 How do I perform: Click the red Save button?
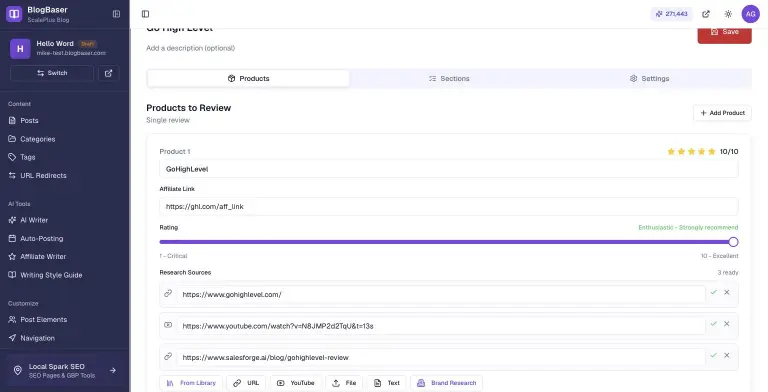coord(724,33)
